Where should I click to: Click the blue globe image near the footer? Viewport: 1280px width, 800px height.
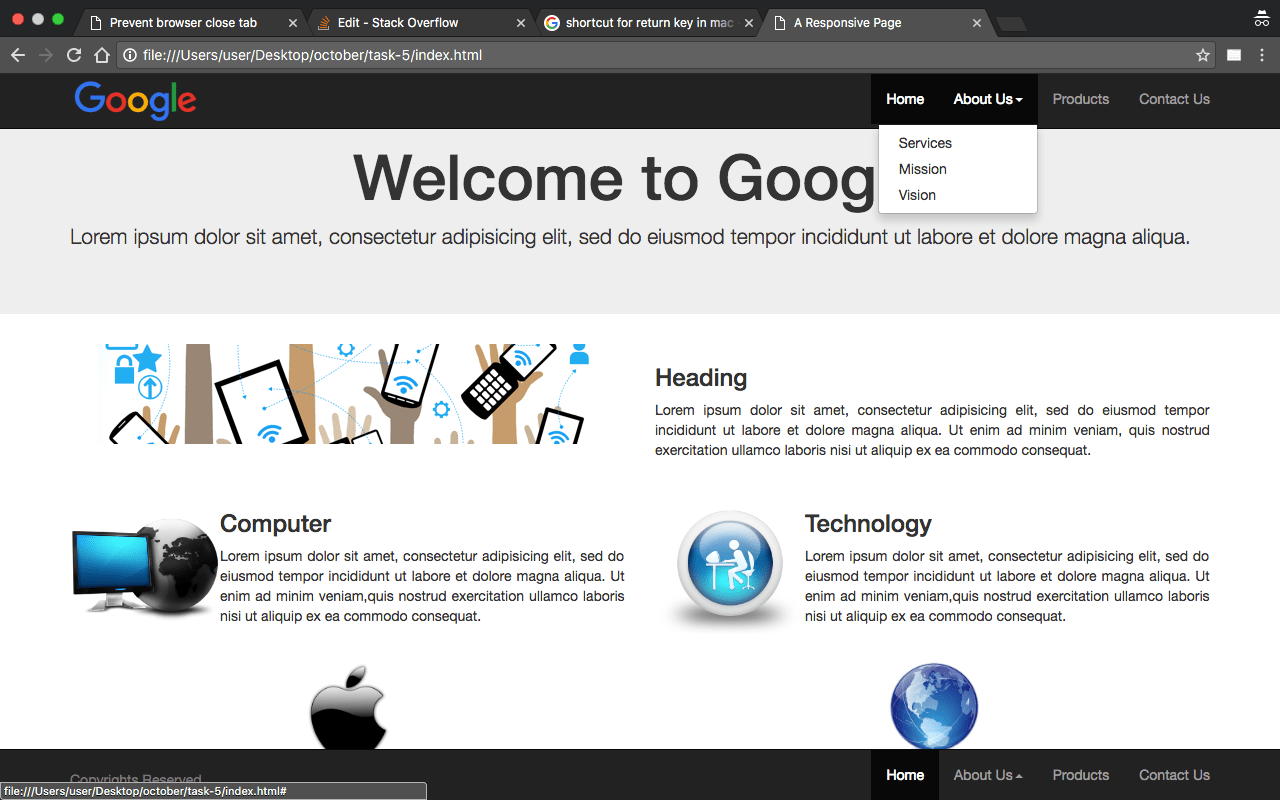coord(933,705)
